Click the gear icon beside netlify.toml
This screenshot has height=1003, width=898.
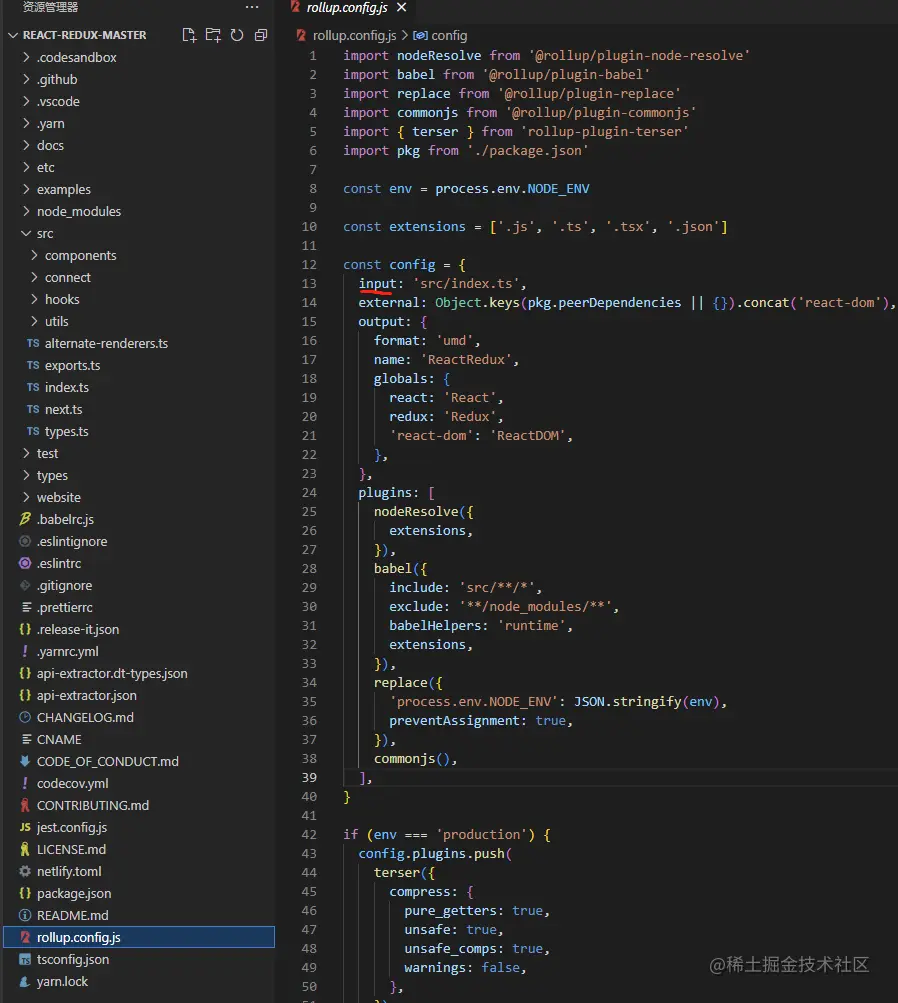(25, 871)
